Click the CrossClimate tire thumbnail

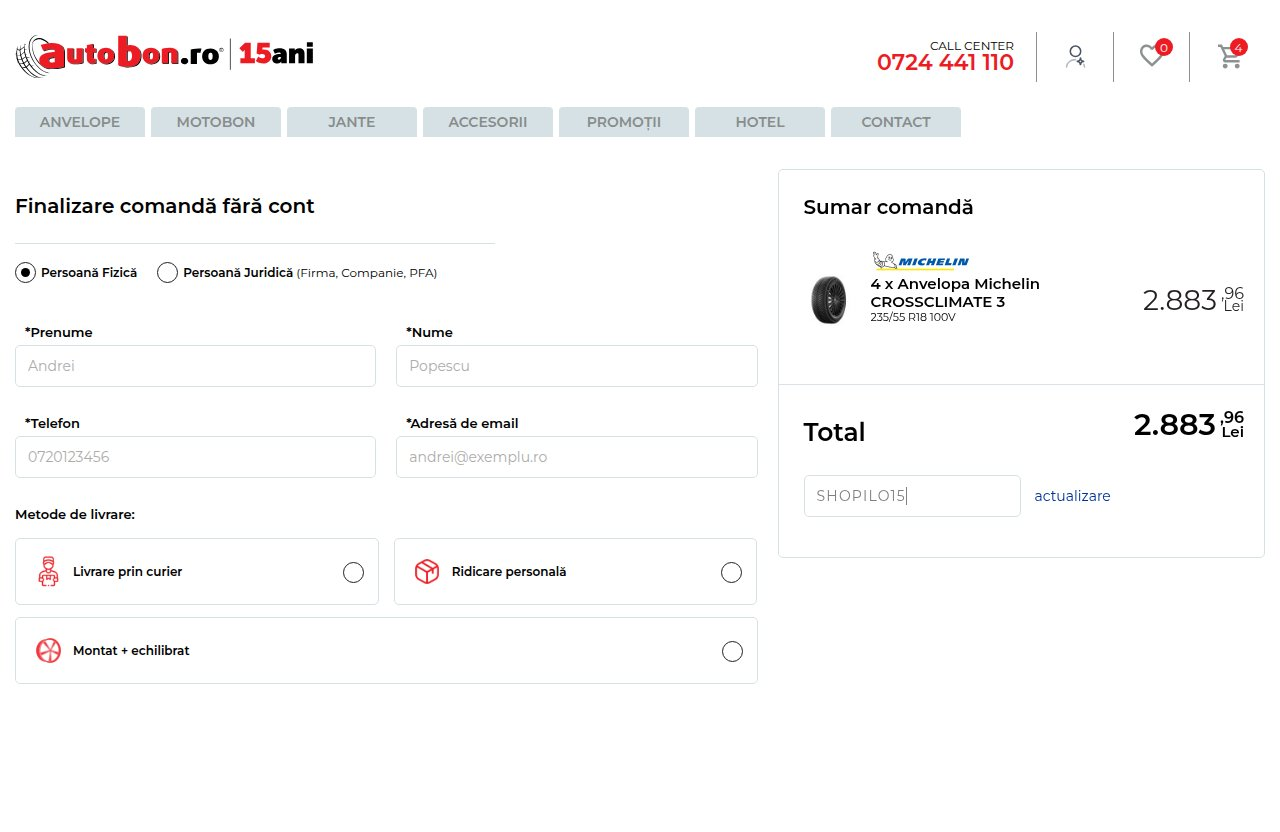[829, 300]
